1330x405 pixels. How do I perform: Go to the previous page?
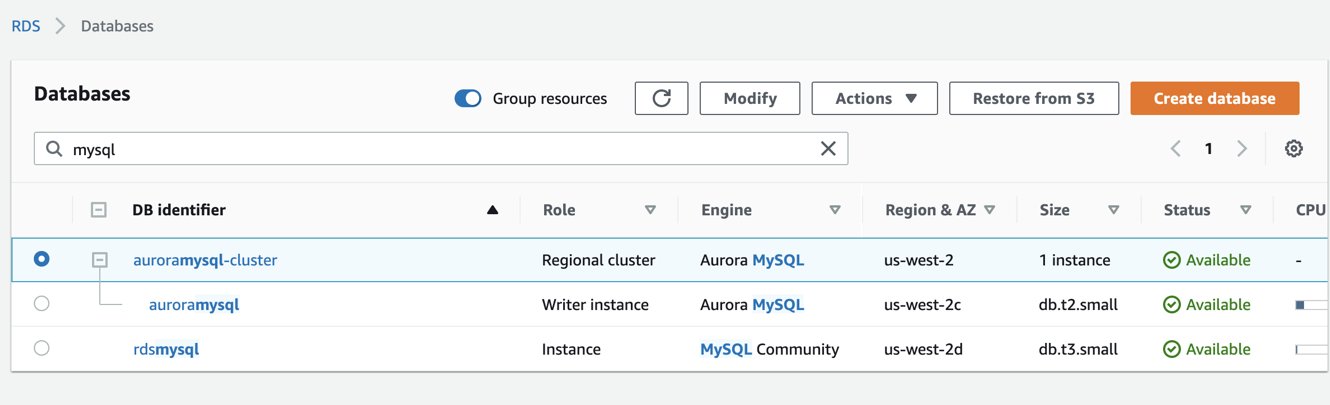(1176, 149)
